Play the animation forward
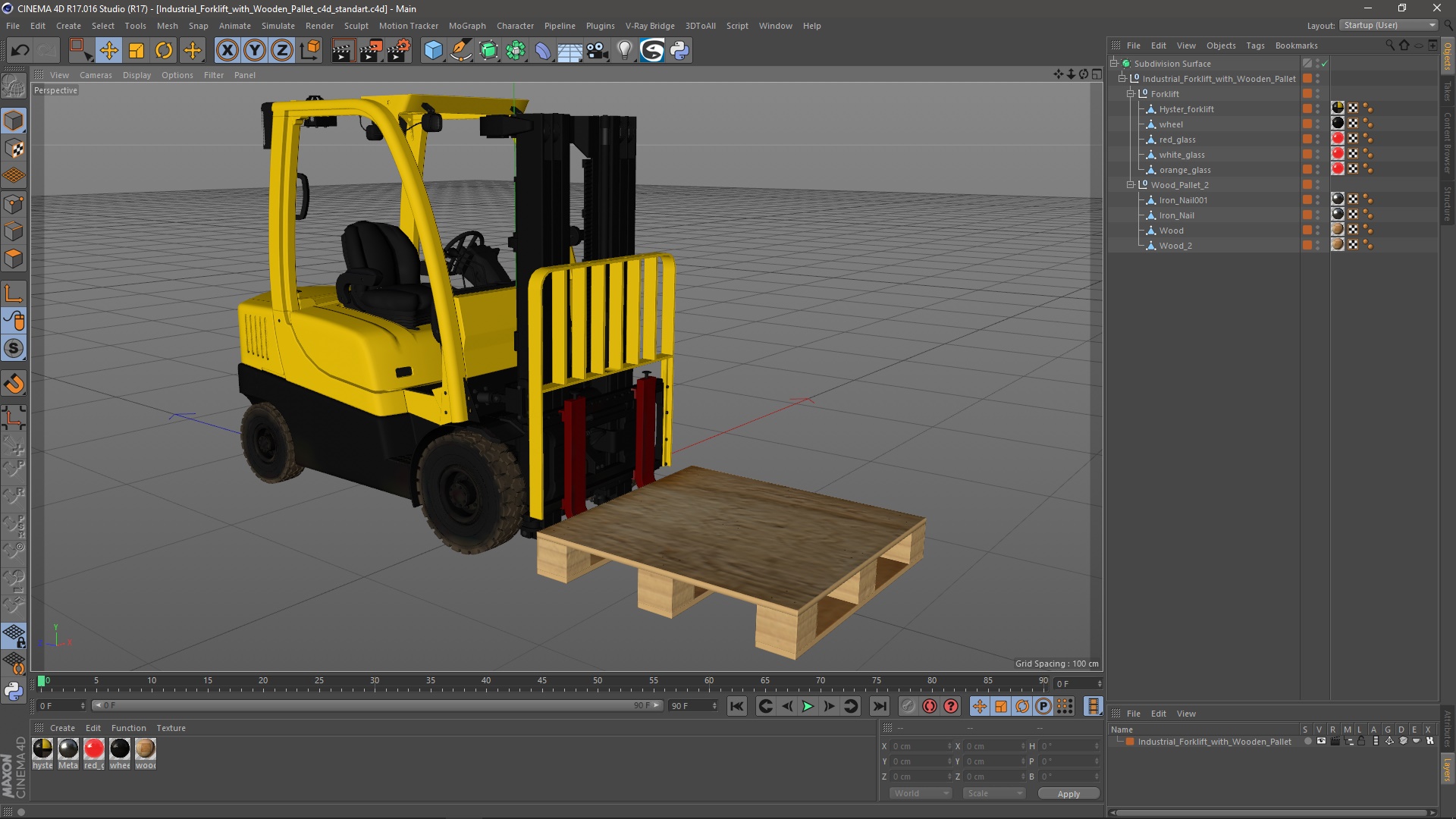 pos(808,706)
